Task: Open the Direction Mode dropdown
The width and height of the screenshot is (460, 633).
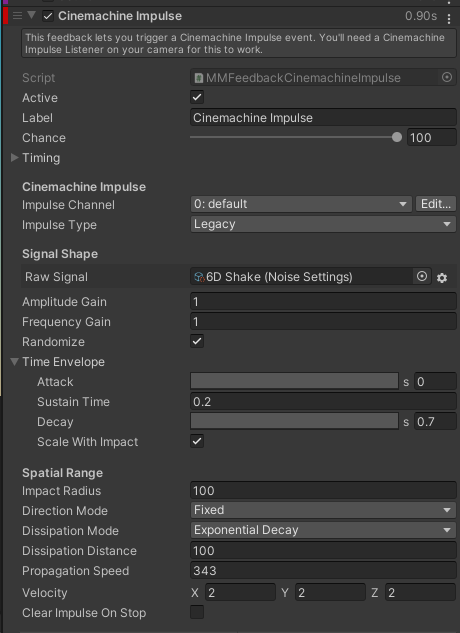Action: [x=323, y=510]
